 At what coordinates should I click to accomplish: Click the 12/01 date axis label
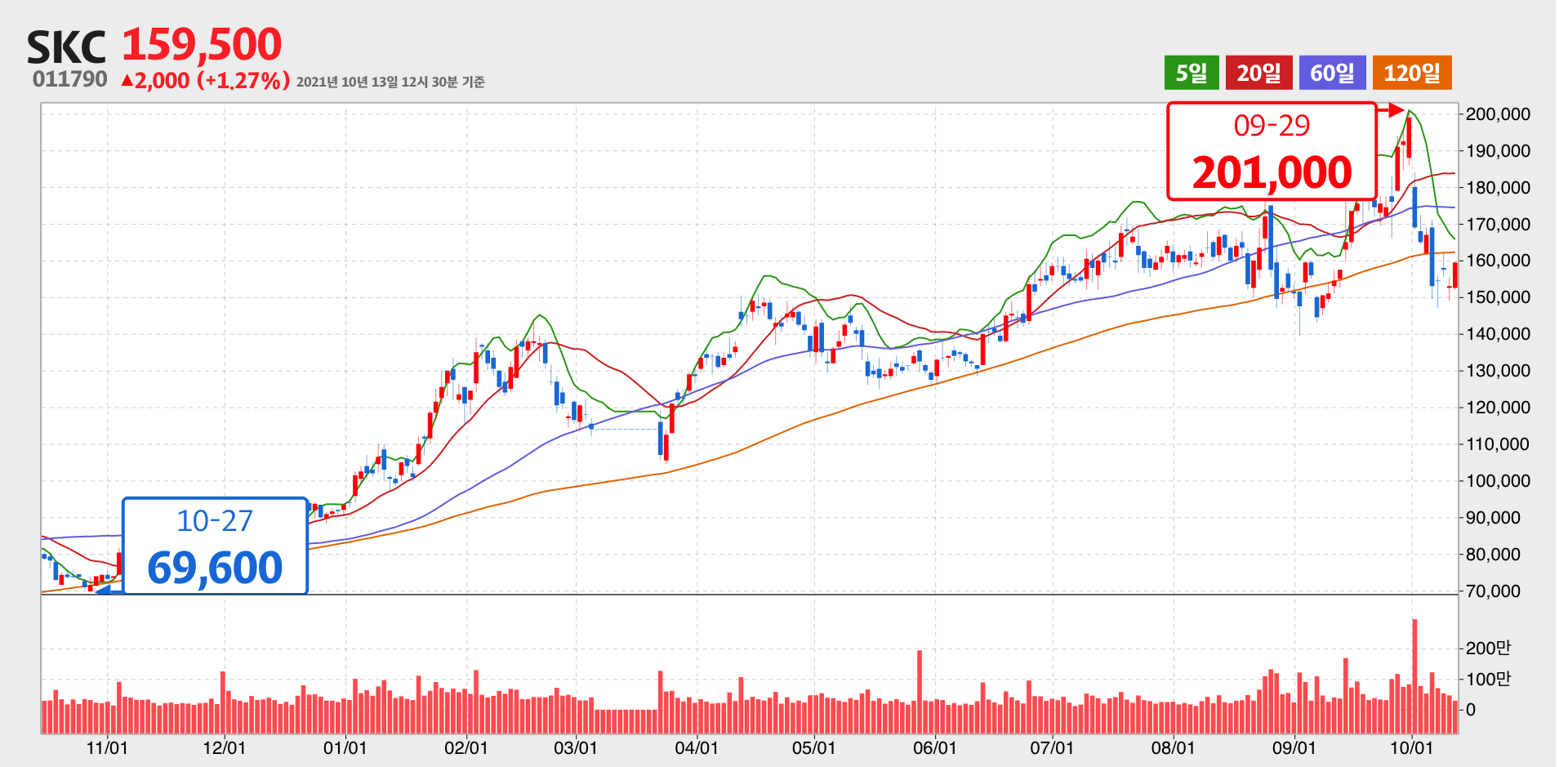[x=225, y=747]
